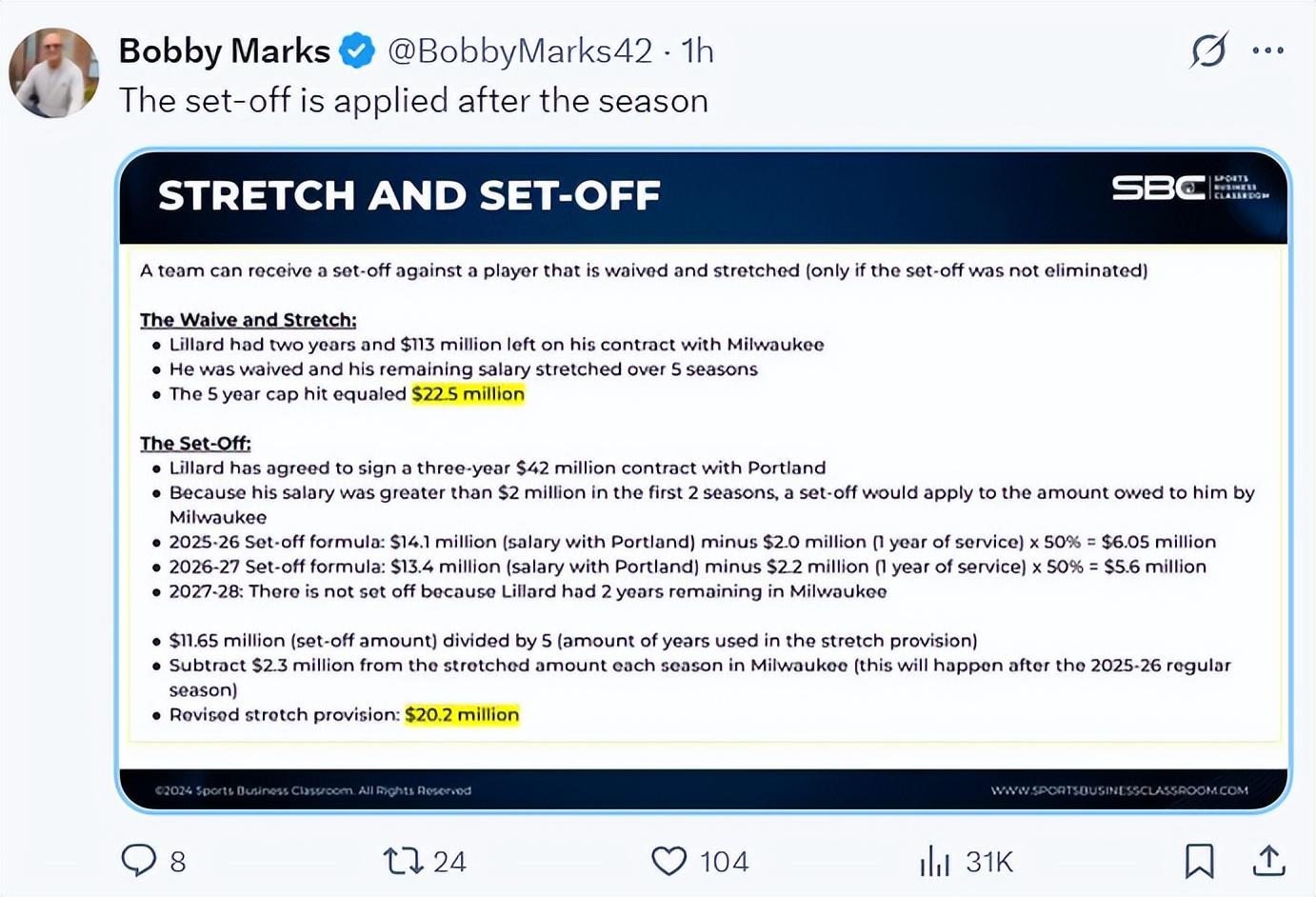Viewport: 1316px width, 897px height.
Task: Toggle the bookmark icon
Action: tap(1199, 861)
